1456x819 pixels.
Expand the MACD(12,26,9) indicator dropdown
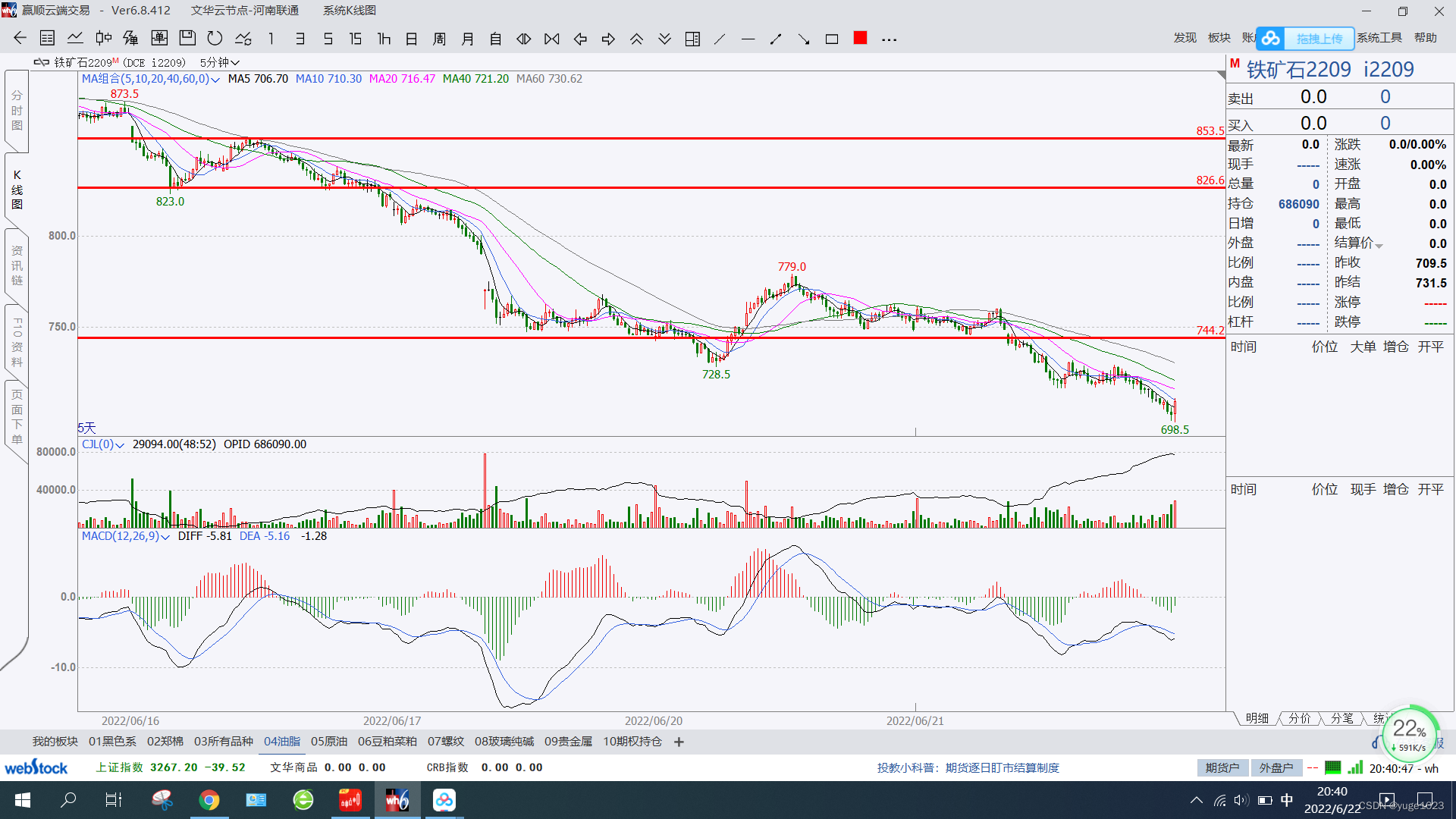click(165, 537)
